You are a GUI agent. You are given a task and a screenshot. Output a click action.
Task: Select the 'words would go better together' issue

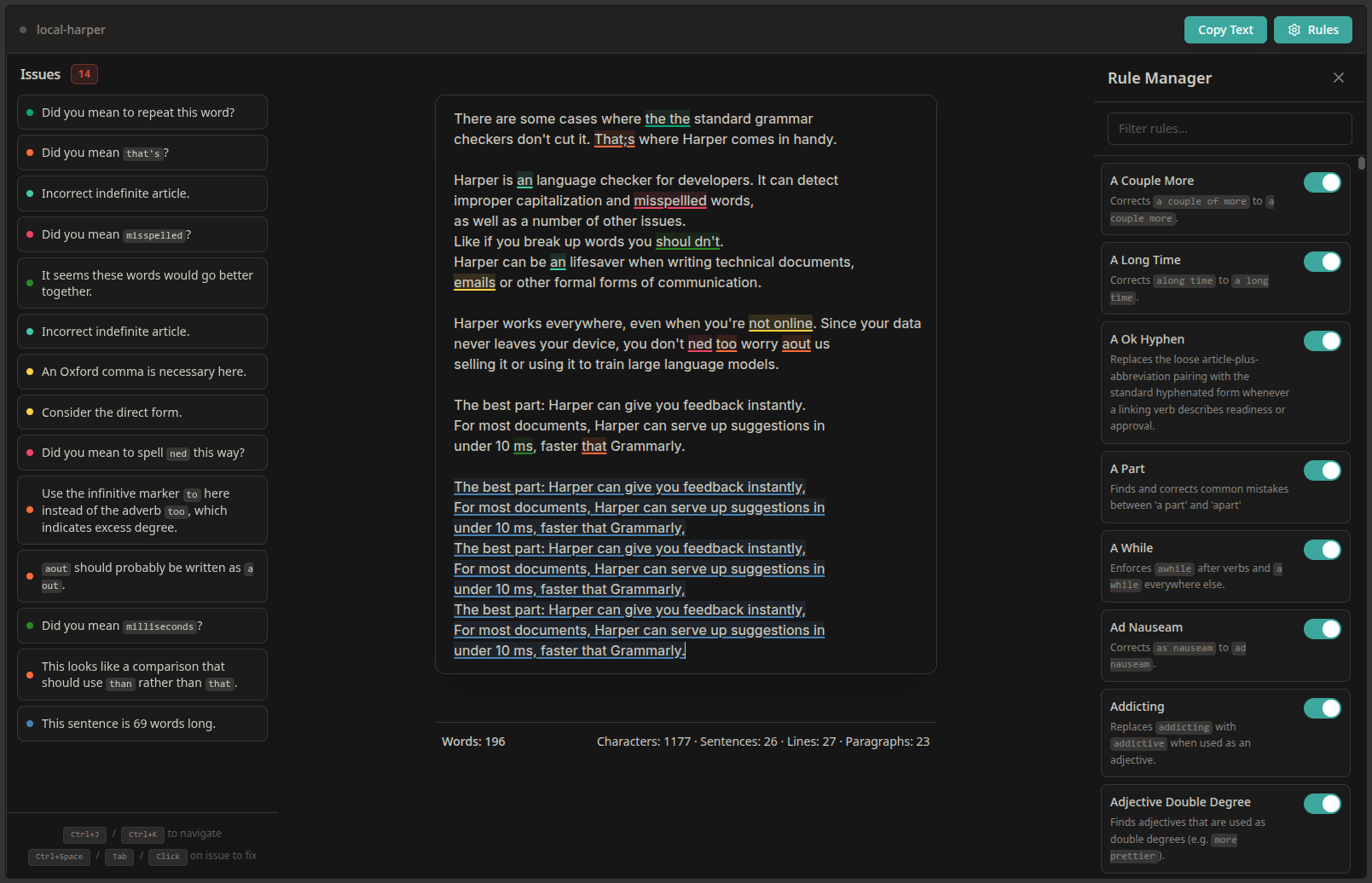click(x=142, y=283)
